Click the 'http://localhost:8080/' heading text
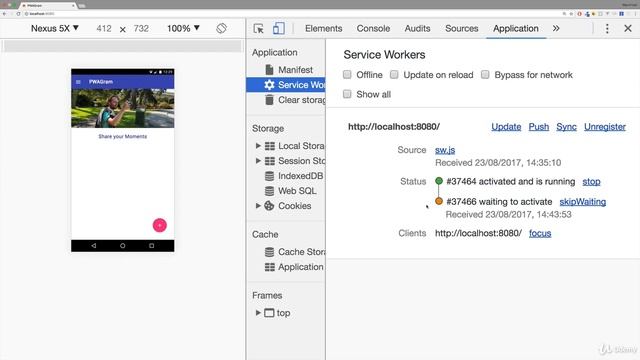 pos(394,127)
